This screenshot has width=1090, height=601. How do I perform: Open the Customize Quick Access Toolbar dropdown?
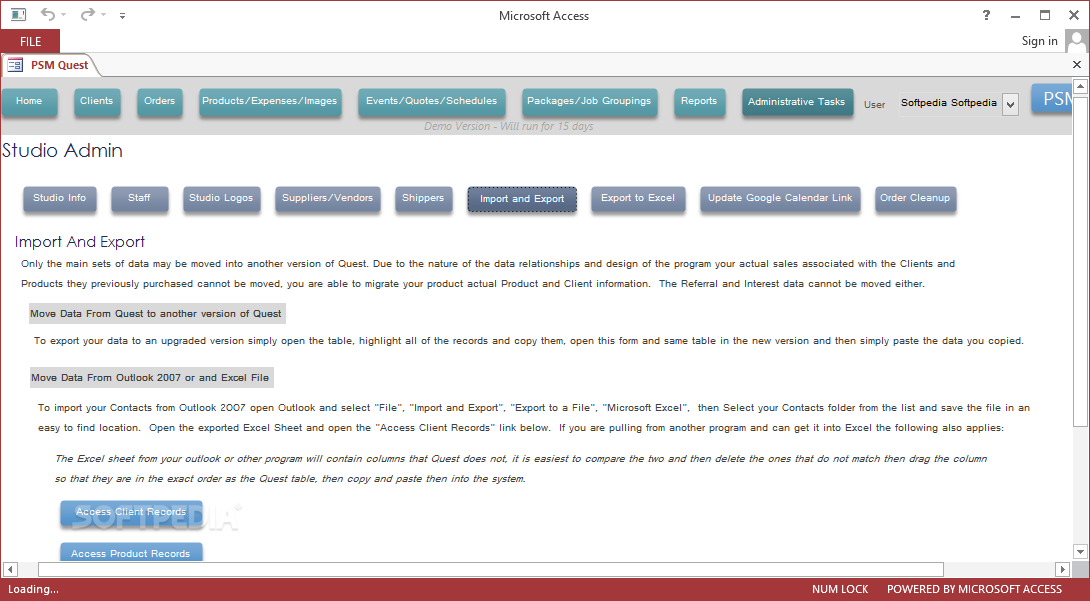122,15
